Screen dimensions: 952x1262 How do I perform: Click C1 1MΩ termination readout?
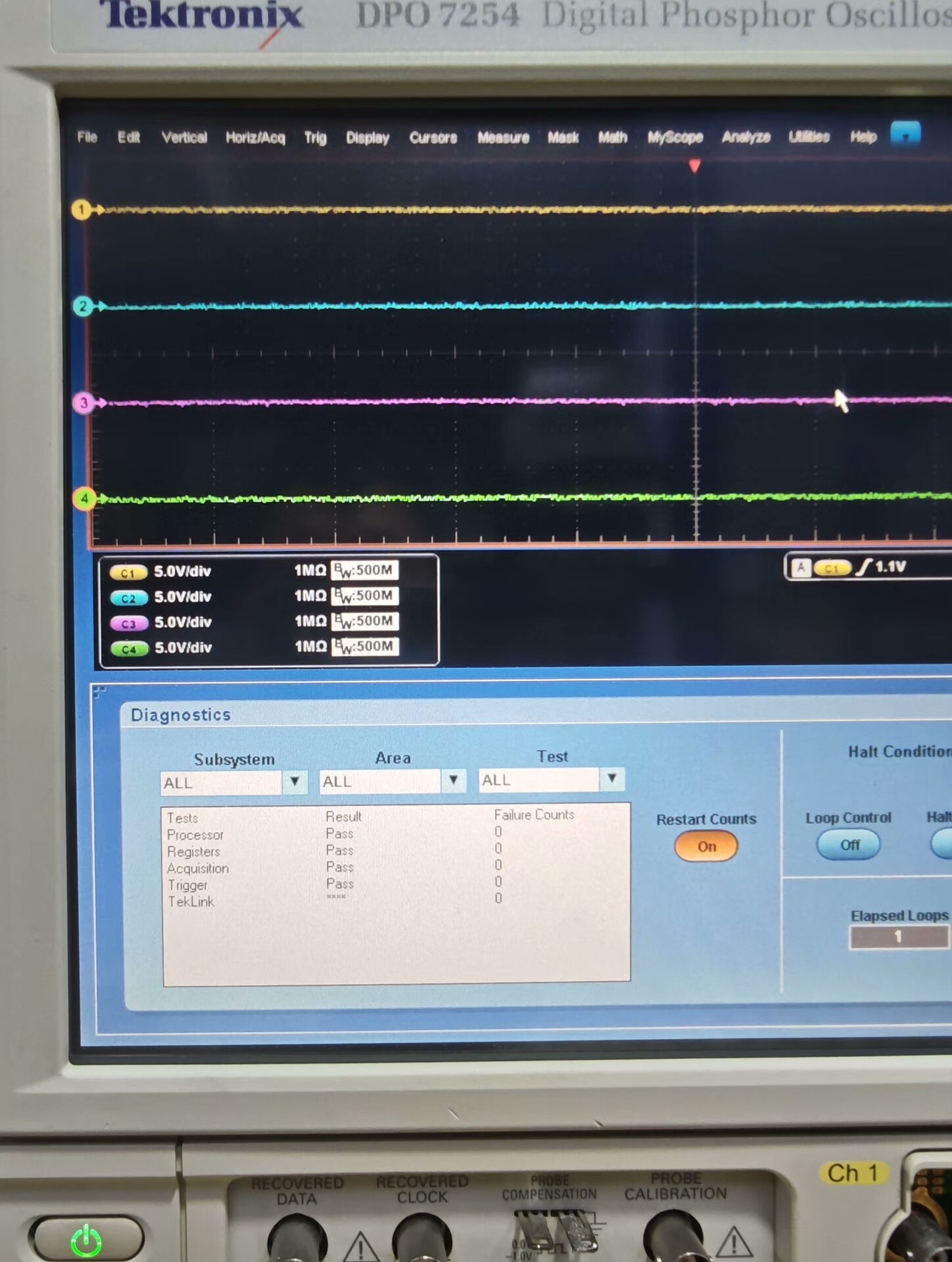tap(310, 570)
